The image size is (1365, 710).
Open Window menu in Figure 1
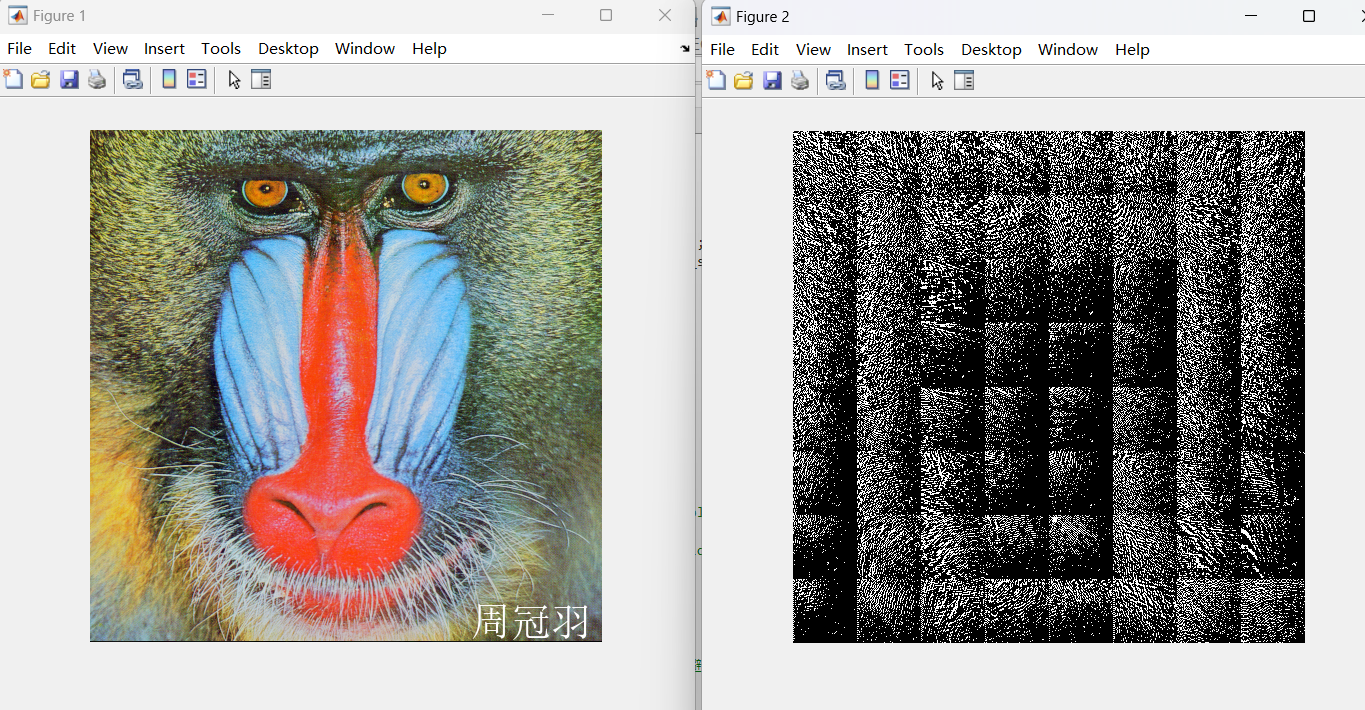365,48
